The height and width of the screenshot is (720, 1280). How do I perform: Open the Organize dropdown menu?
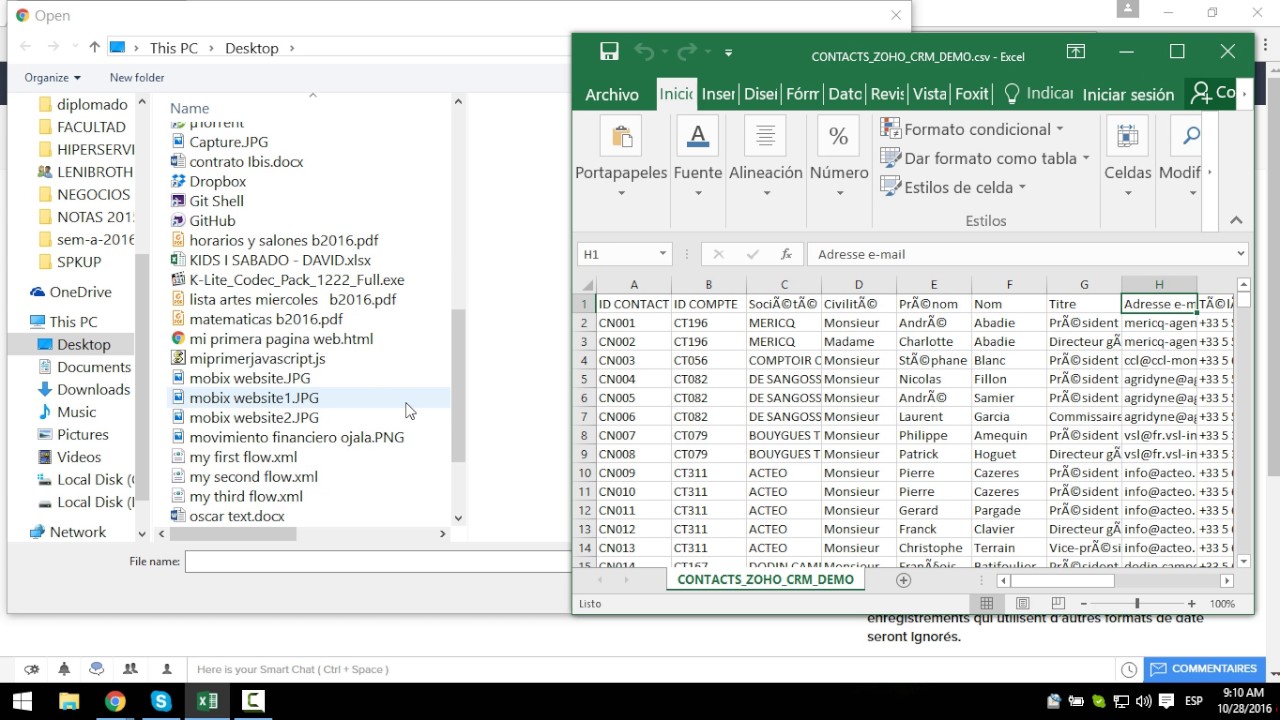coord(52,77)
